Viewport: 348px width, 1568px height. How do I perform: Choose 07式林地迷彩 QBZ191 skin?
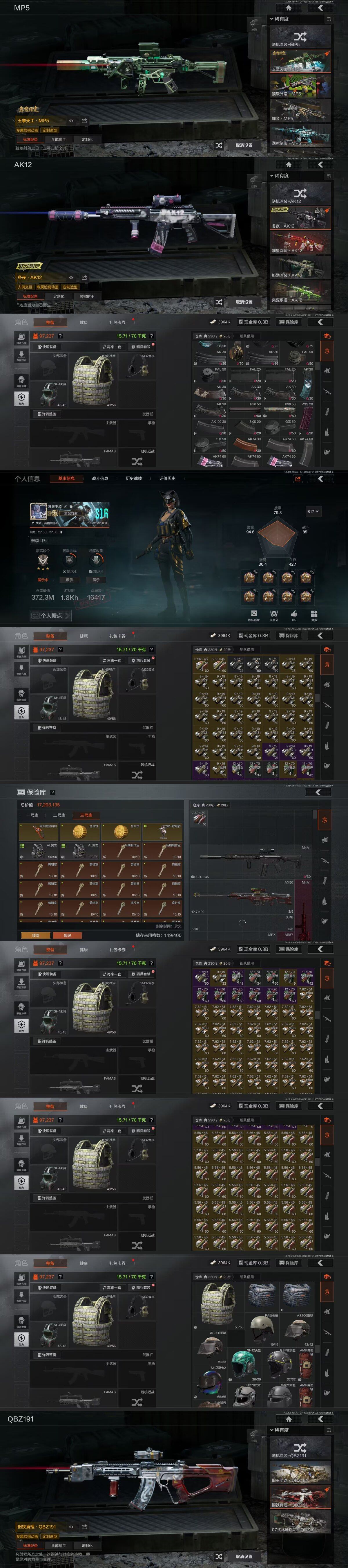tap(300, 1522)
